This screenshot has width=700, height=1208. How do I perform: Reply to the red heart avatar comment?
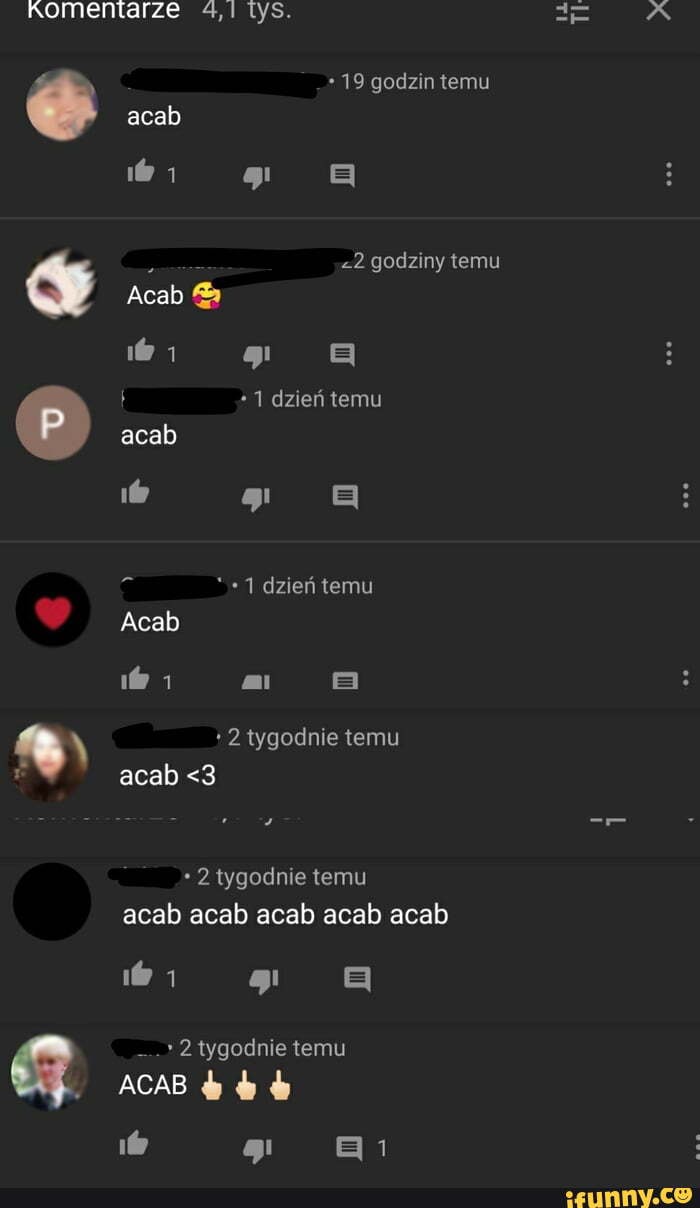click(x=344, y=681)
